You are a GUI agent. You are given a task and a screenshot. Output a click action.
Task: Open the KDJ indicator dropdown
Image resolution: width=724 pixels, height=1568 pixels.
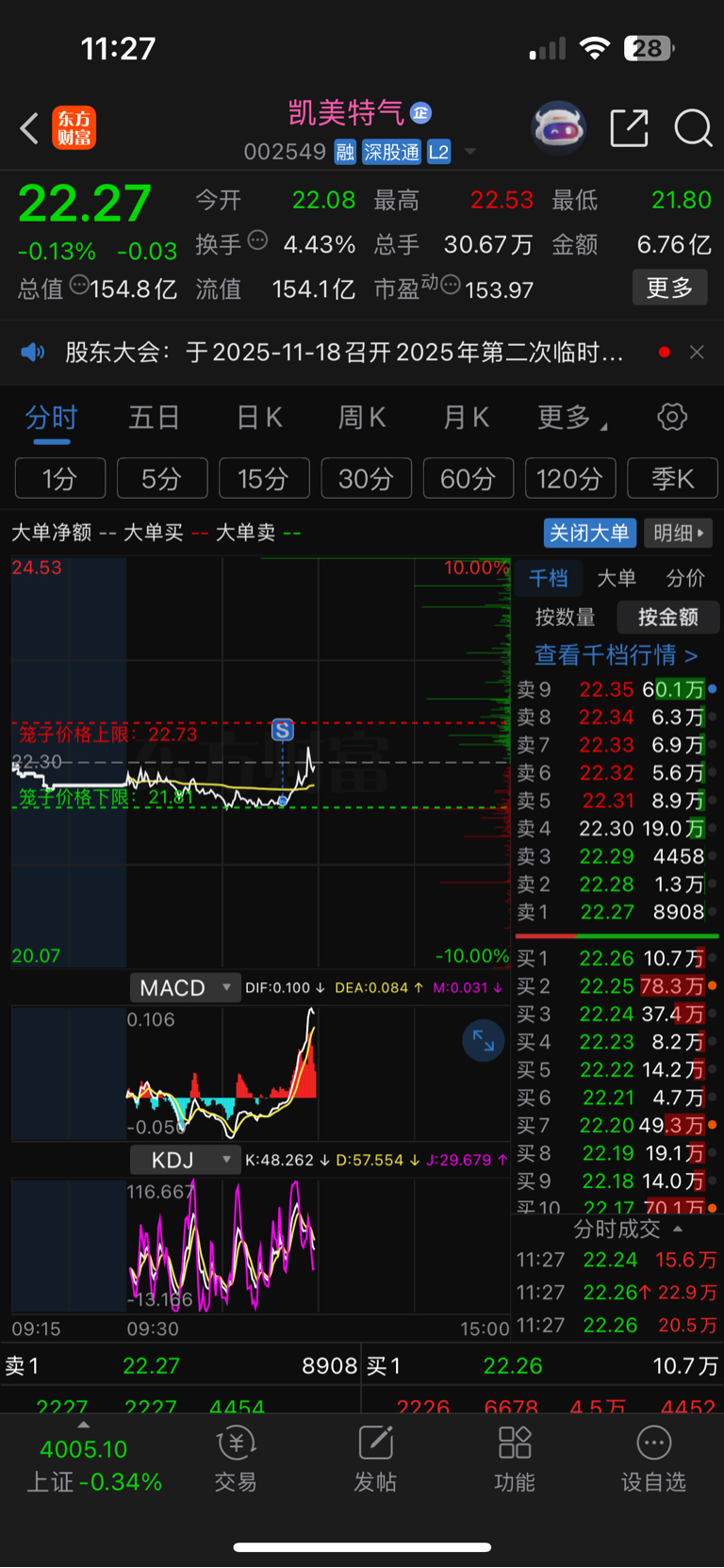[x=184, y=1160]
